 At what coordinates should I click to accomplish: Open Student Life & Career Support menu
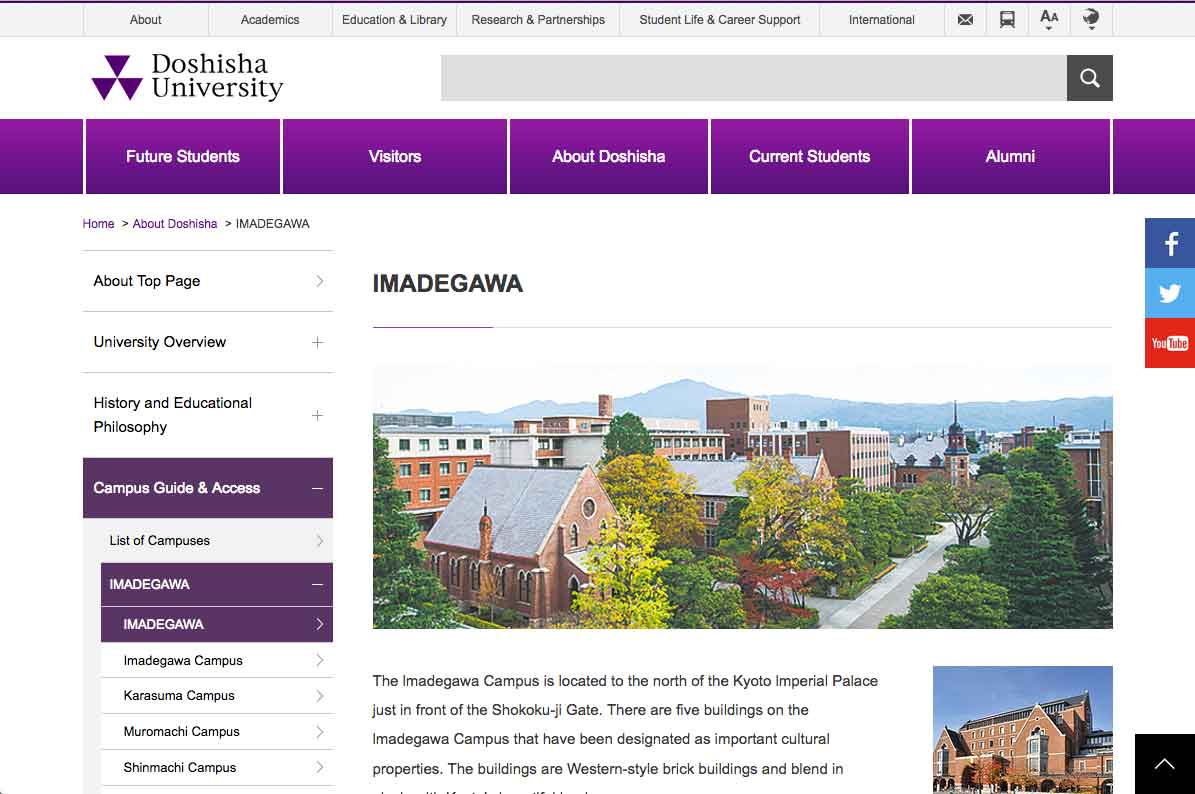coord(719,20)
